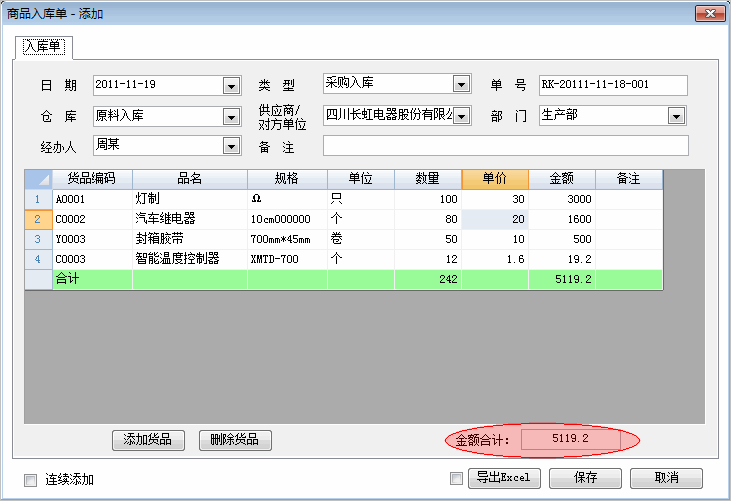Image resolution: width=731 pixels, height=501 pixels.
Task: Open the 仓库 dropdown arrow
Action: coord(232,116)
